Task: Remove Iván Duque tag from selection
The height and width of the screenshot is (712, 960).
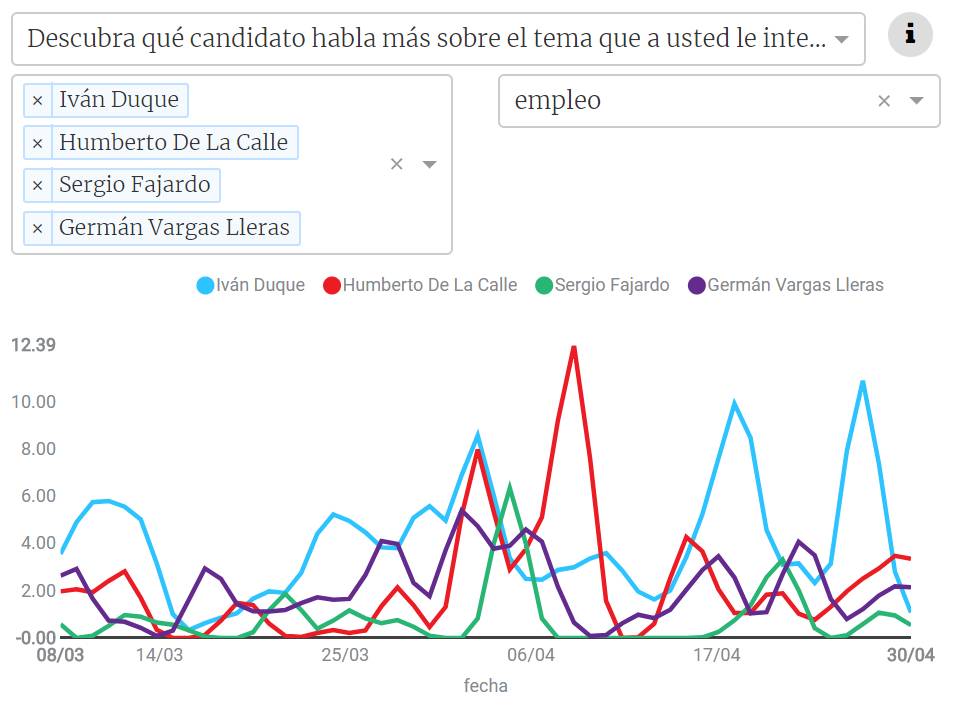Action: pos(38,100)
